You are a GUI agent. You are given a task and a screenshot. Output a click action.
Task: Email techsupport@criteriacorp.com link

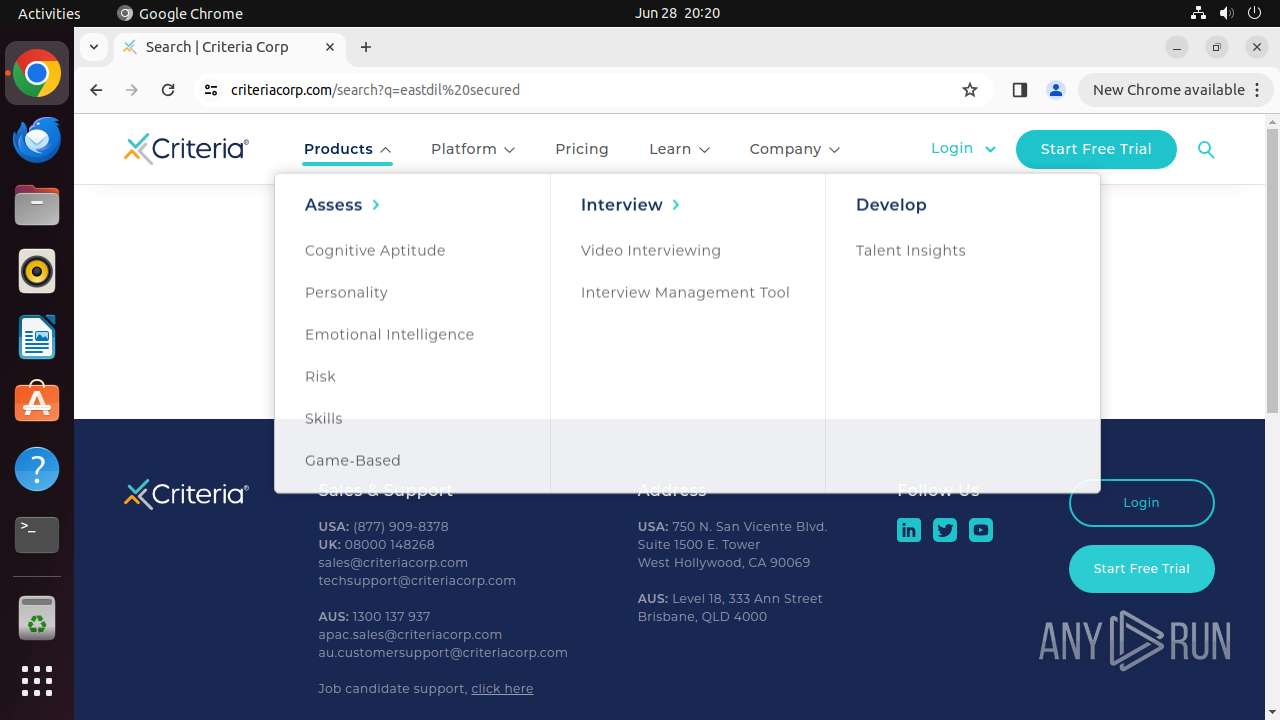(417, 581)
